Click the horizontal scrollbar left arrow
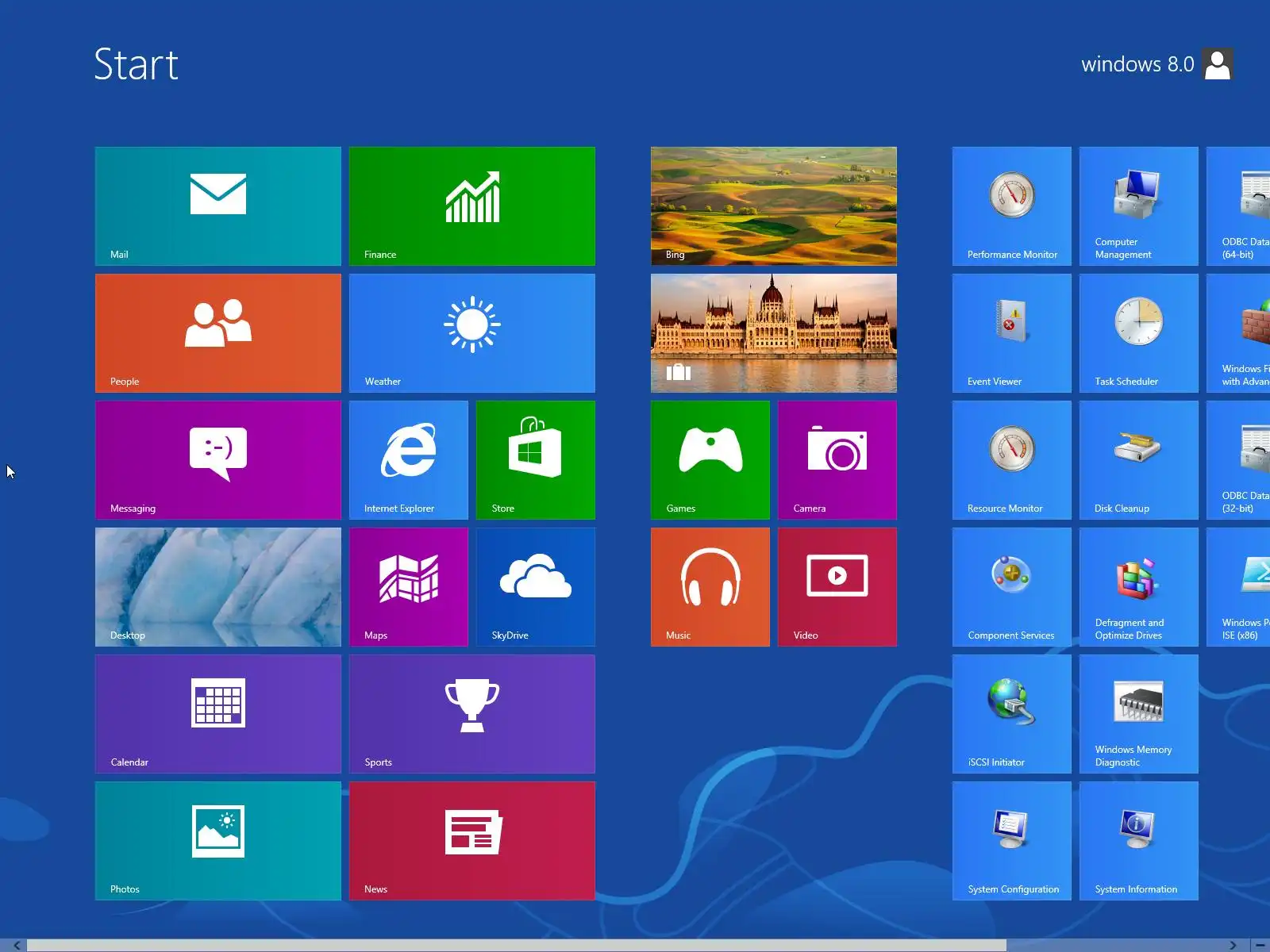Screen dimensions: 1270x952 pyautogui.click(x=16, y=945)
